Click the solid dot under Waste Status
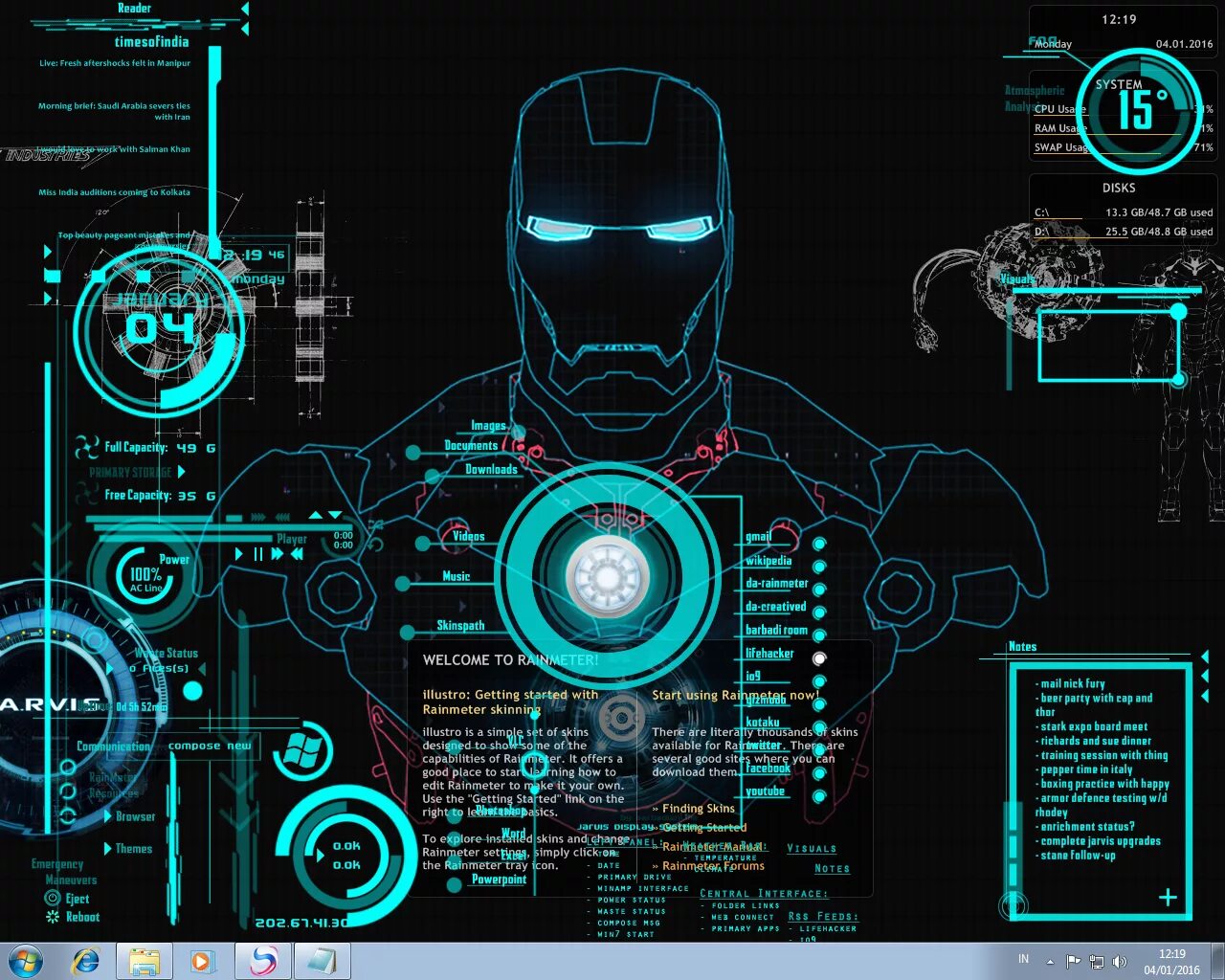 [x=192, y=690]
